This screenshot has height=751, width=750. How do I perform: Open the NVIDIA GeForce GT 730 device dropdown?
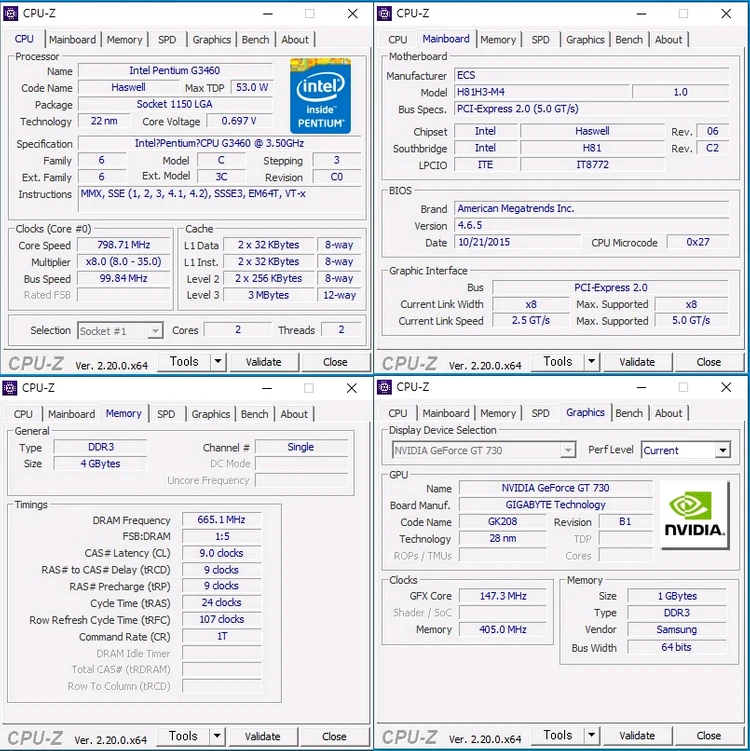point(568,450)
